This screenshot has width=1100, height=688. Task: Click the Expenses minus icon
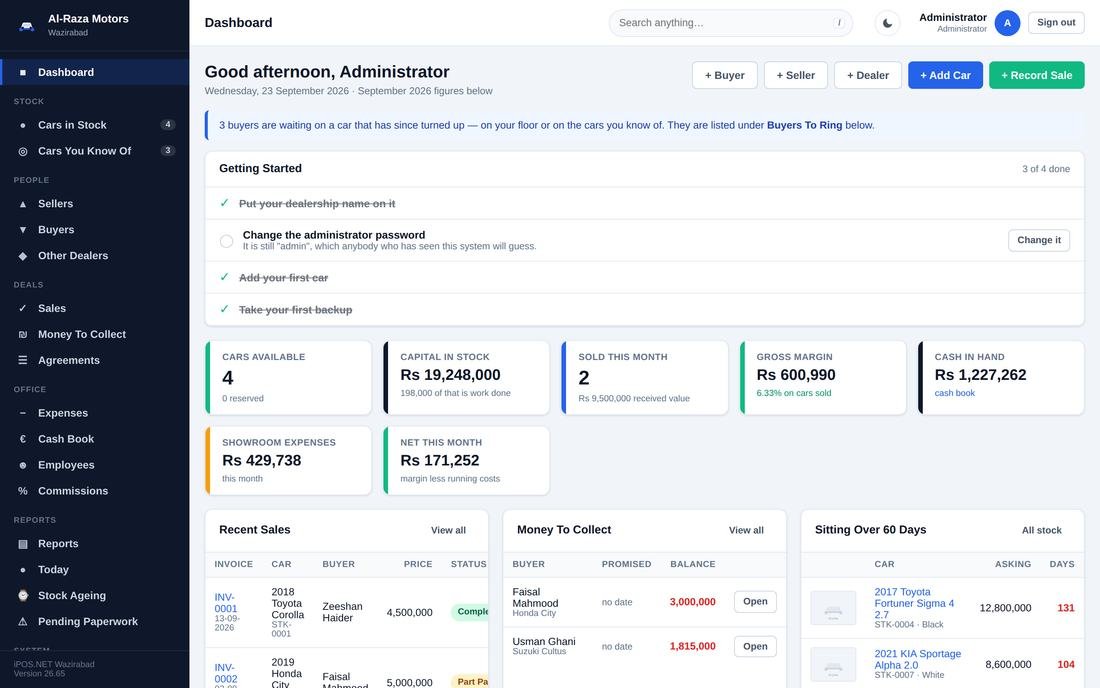(22, 413)
